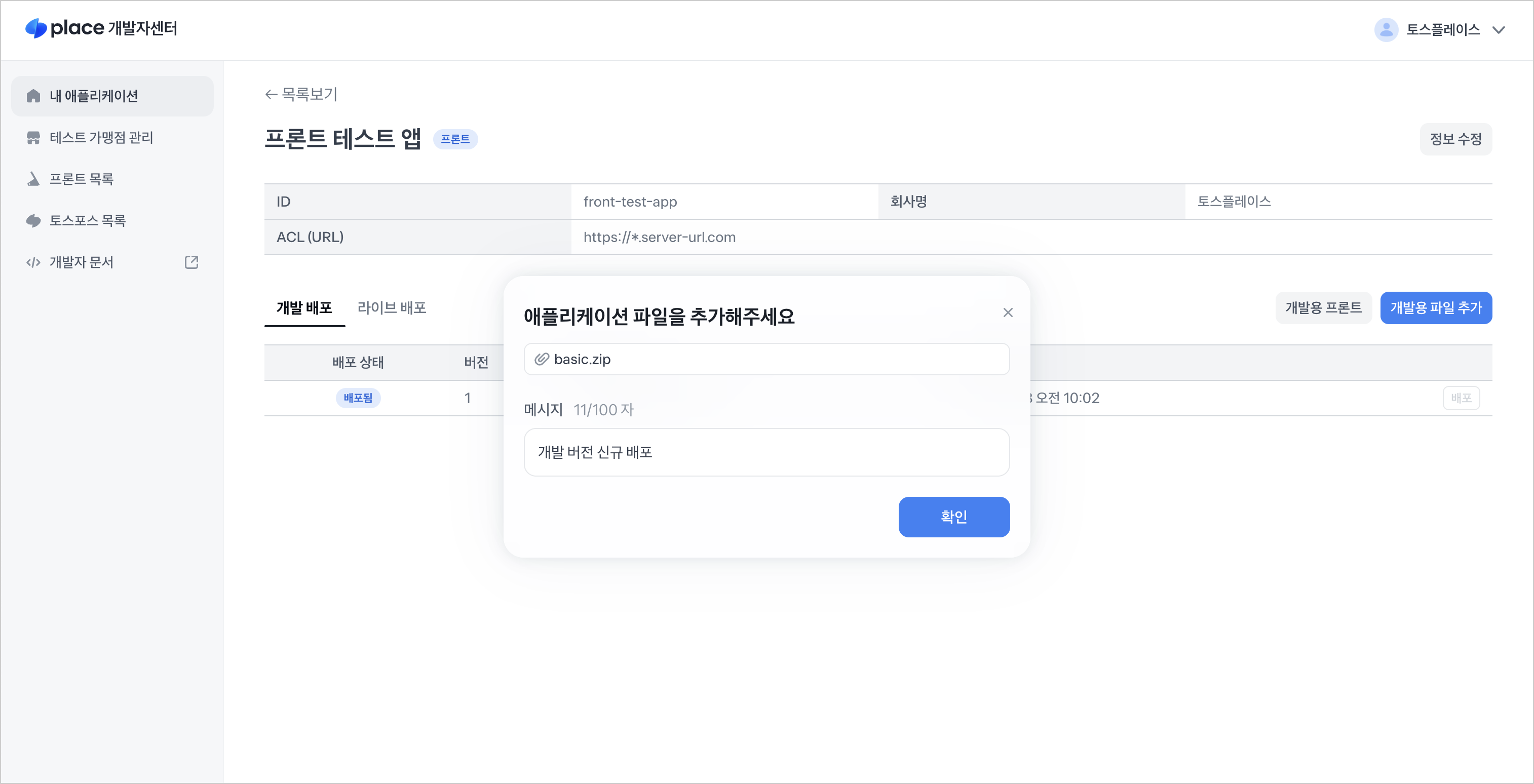This screenshot has height=784, width=1534.
Task: Click the 배포 button in the deployment row
Action: point(1462,398)
